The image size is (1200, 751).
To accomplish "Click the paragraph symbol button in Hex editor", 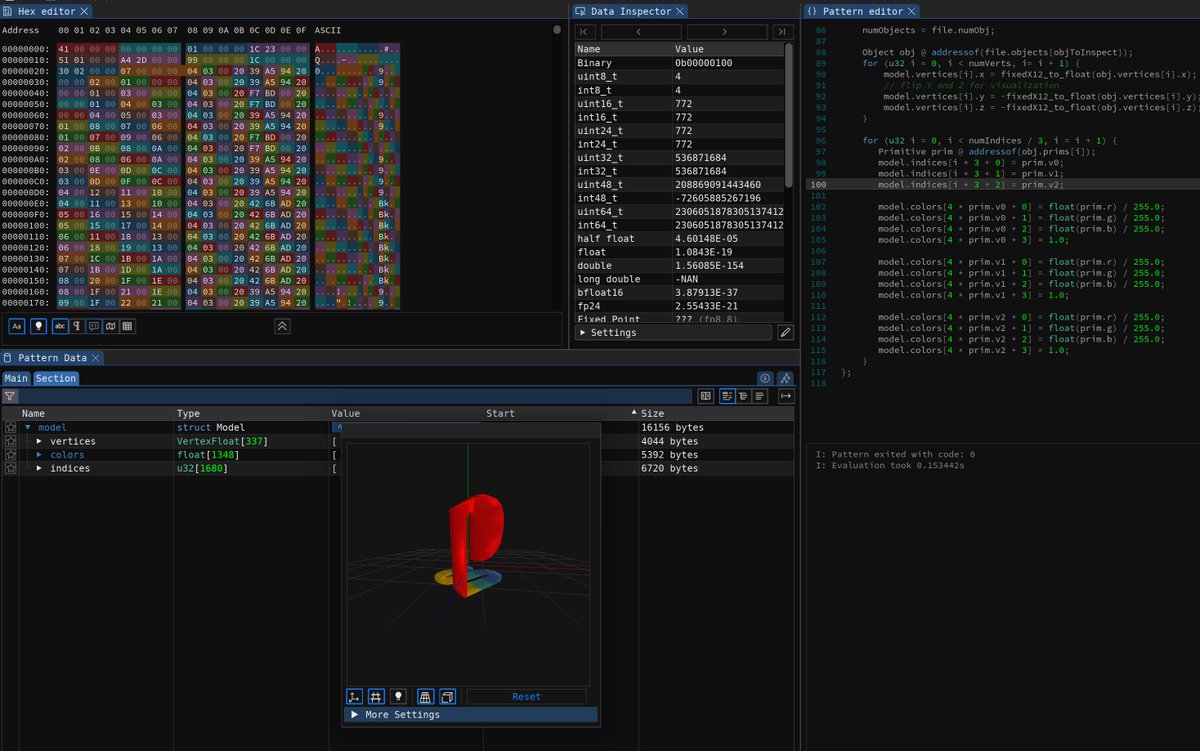I will pos(77,326).
